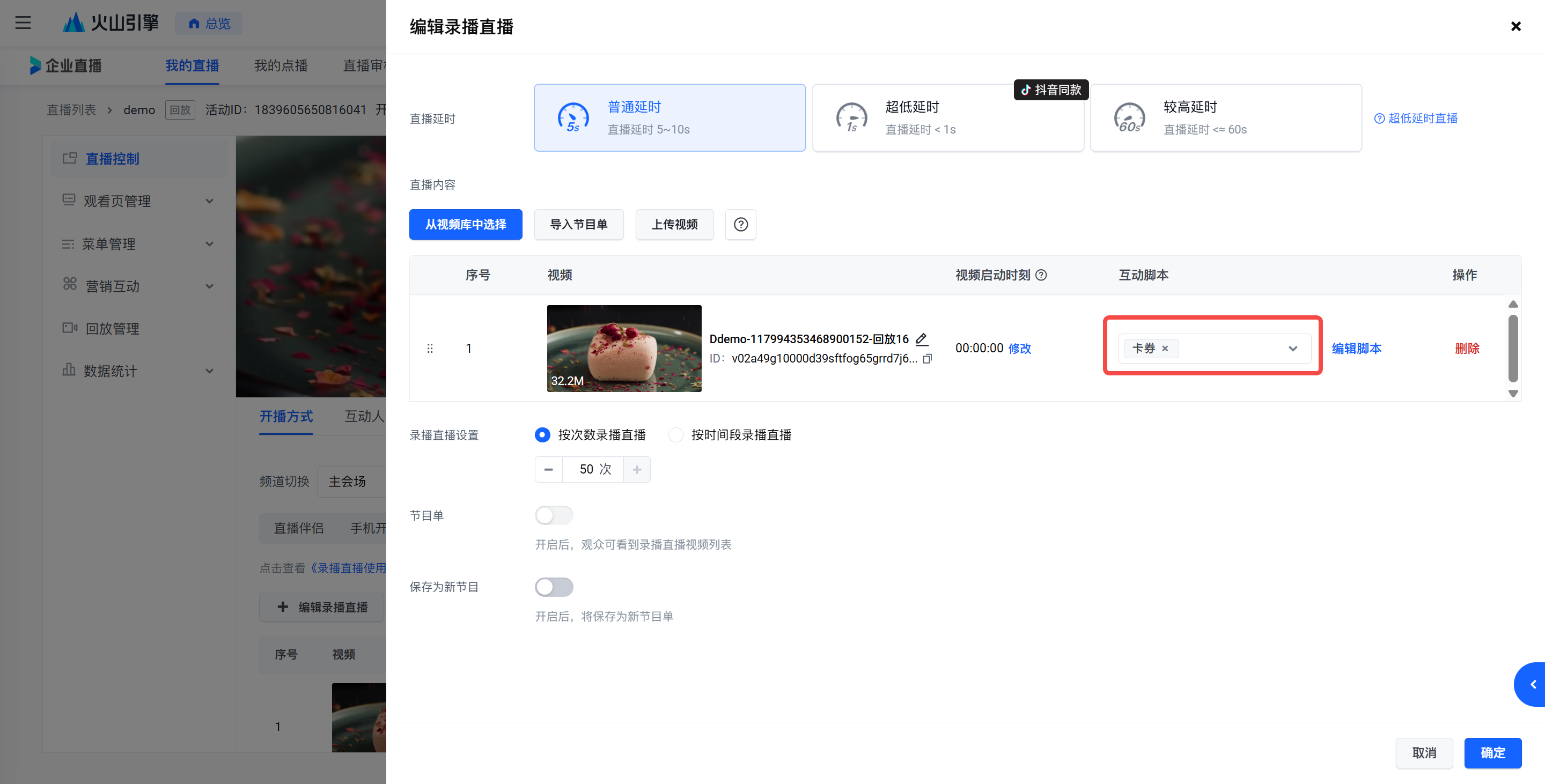The width and height of the screenshot is (1545, 784).
Task: Open the 互动脚本 dropdown arrow
Action: (1292, 348)
